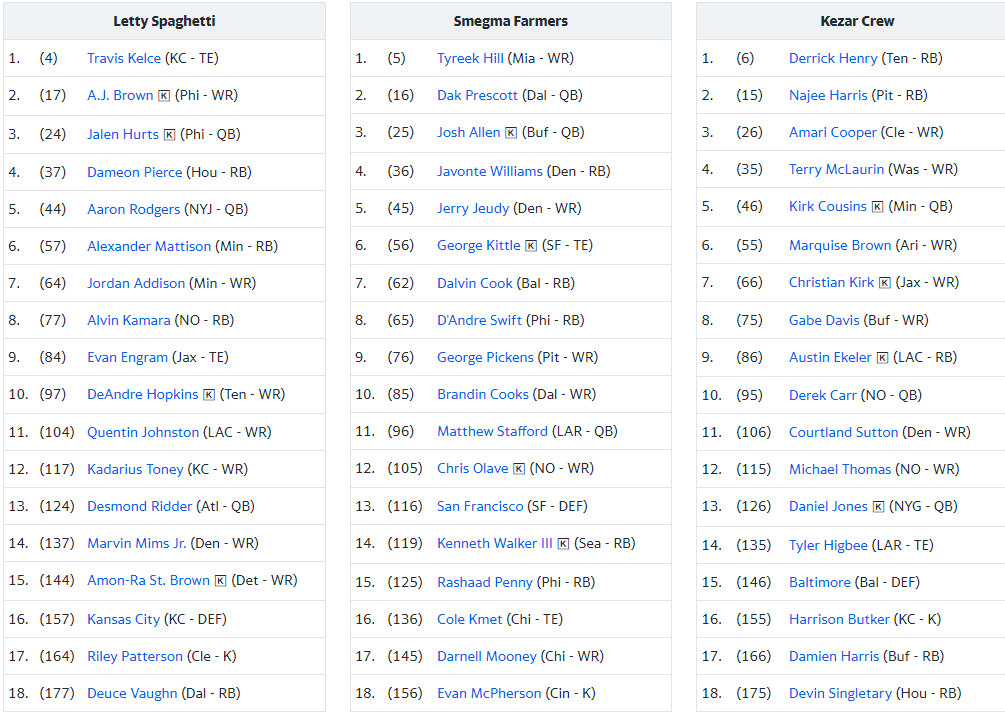Open Evan McPherson's player page
The width and height of the screenshot is (1005, 717).
point(489,693)
